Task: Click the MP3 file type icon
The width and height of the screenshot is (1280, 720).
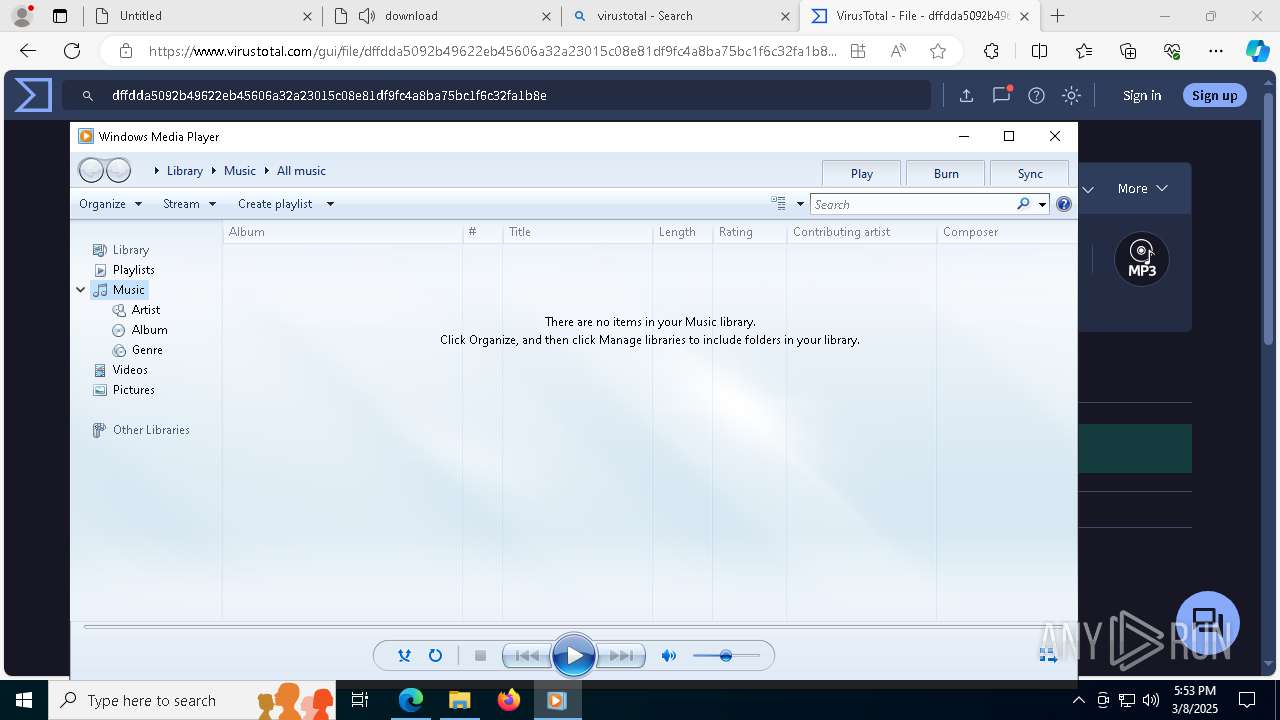Action: [x=1142, y=259]
